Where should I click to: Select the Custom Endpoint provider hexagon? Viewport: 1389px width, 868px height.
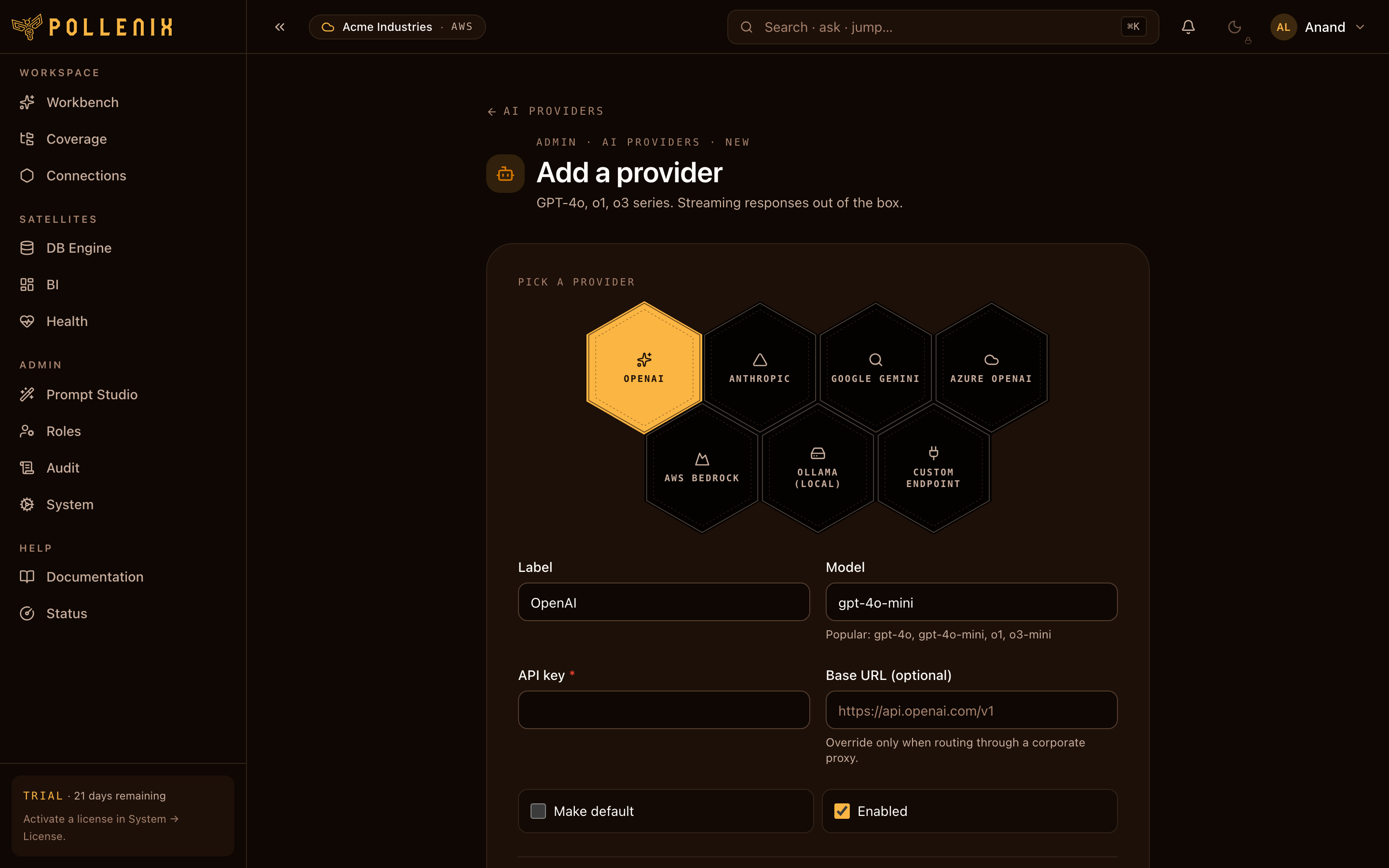[933, 468]
